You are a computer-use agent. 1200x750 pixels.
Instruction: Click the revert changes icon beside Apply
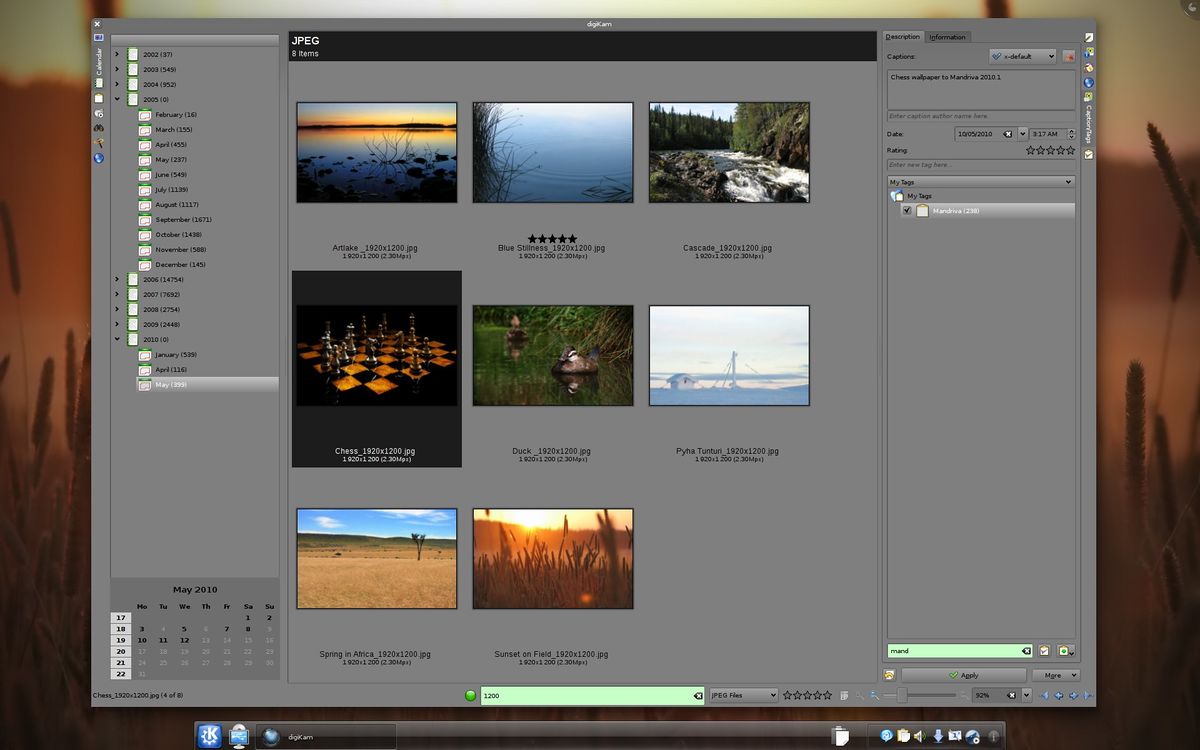coord(889,675)
